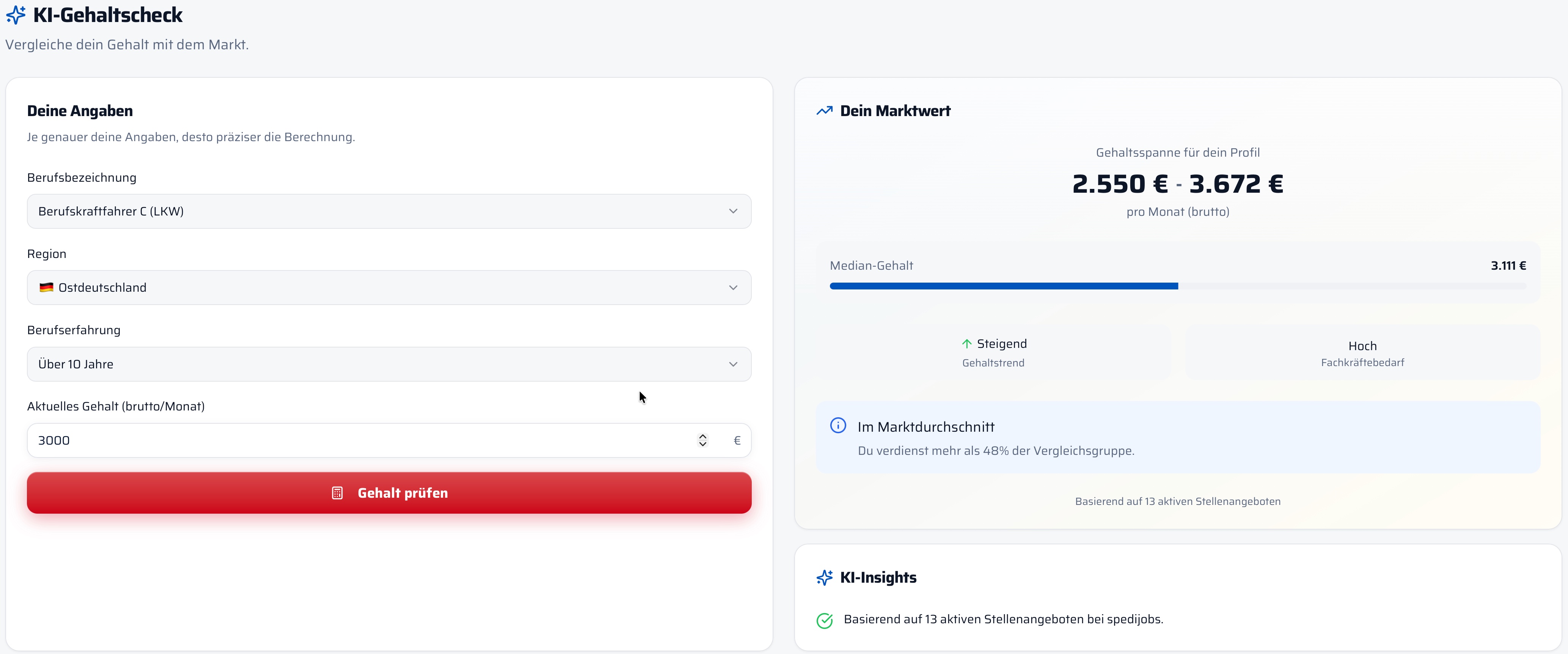Click the 'pro Monat (brutto)' text
This screenshot has width=1568, height=654.
[x=1177, y=212]
